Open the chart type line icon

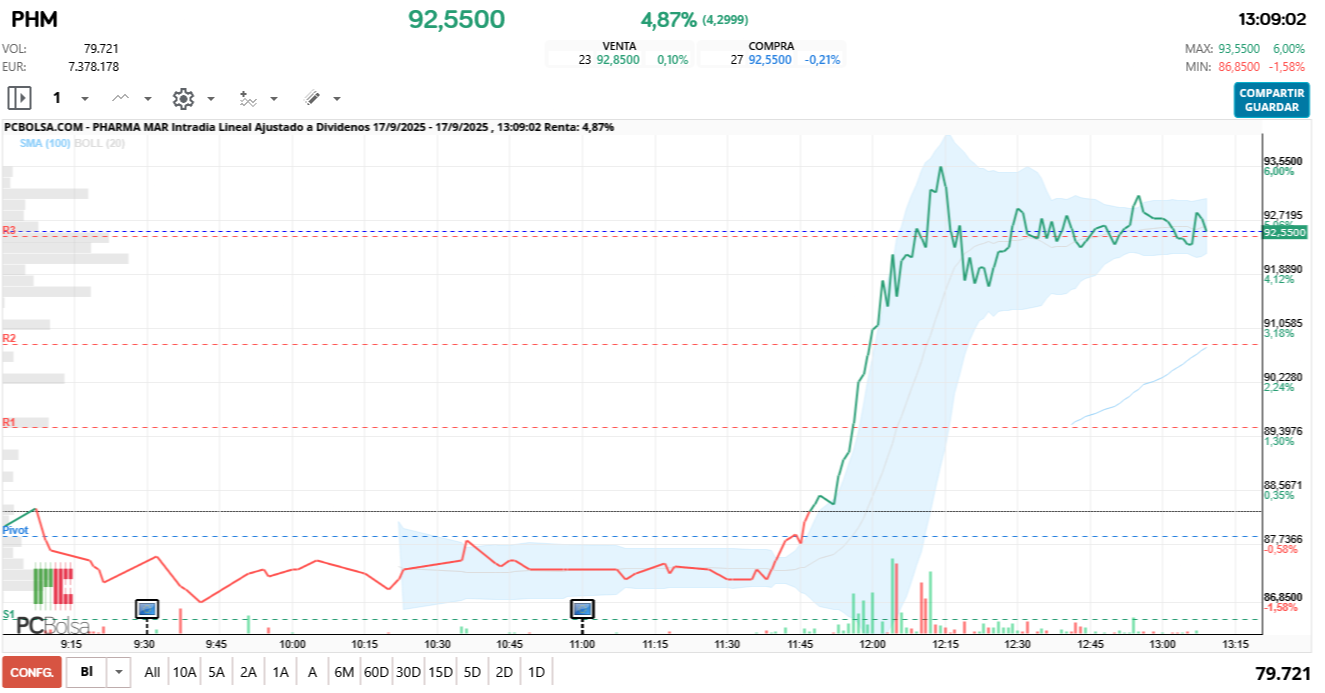pyautogui.click(x=121, y=98)
